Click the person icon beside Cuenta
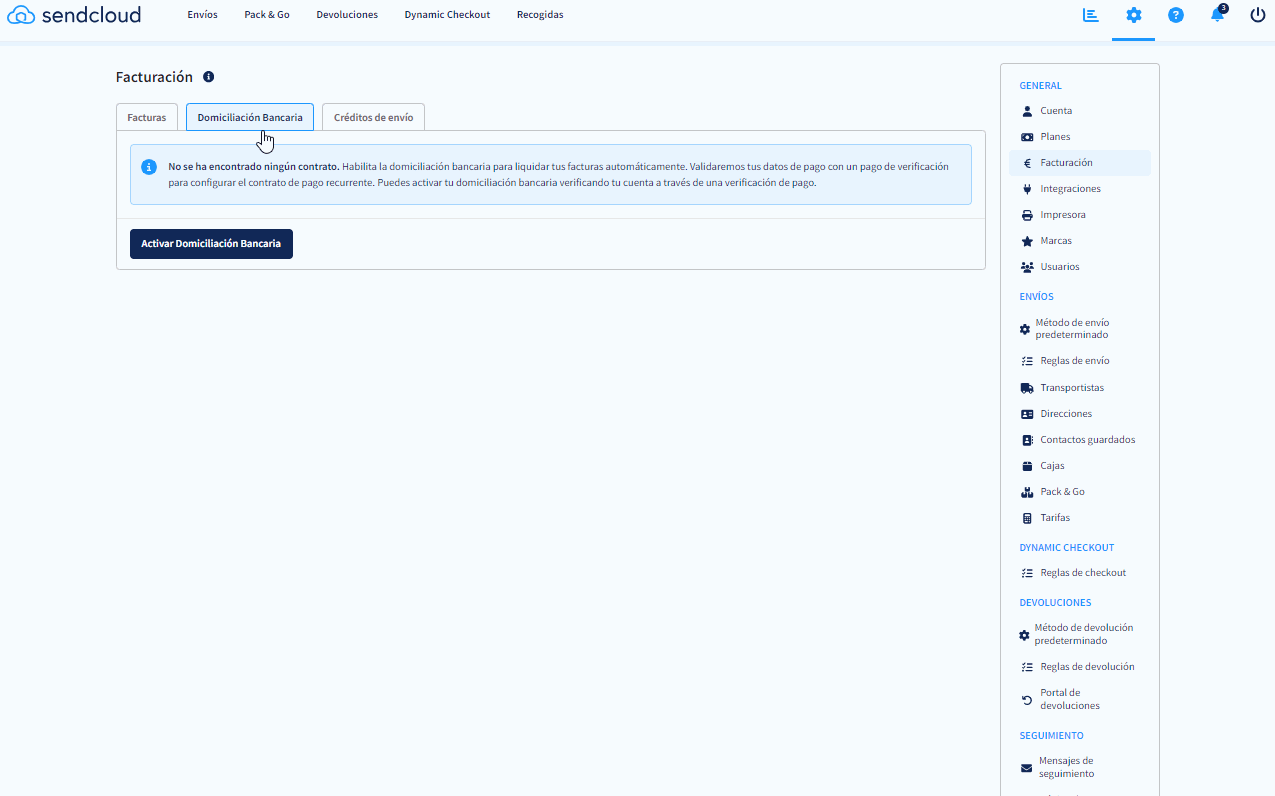The height and width of the screenshot is (796, 1275). click(1027, 111)
